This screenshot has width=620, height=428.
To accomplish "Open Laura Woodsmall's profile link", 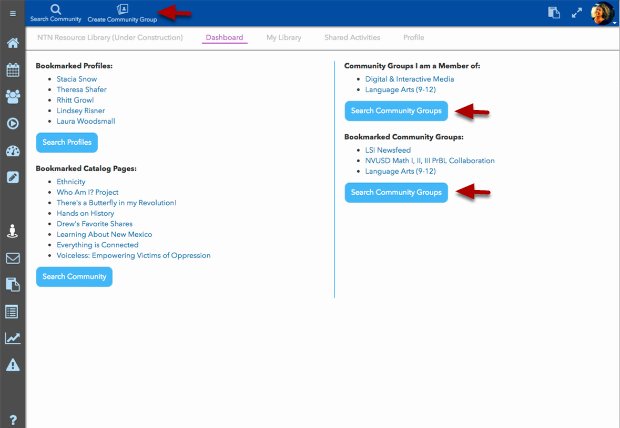I will pos(86,121).
